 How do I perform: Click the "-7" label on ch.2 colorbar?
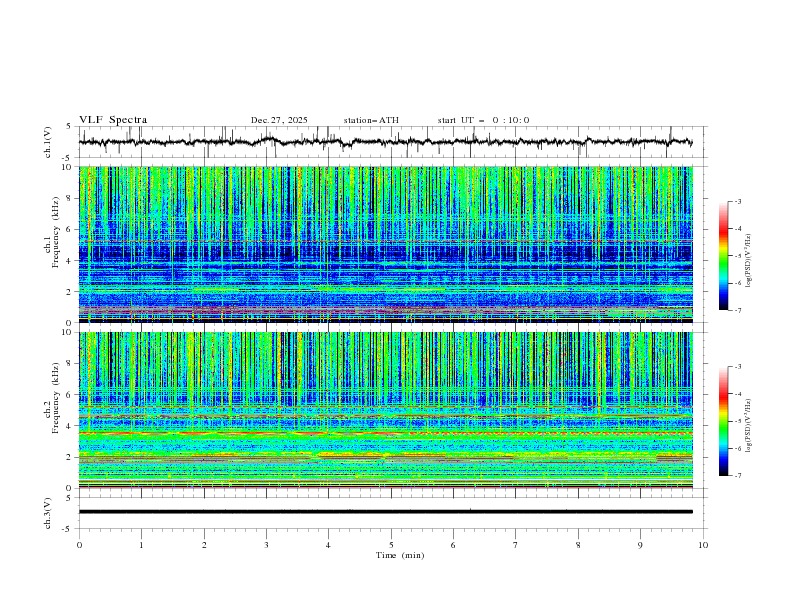pos(737,476)
